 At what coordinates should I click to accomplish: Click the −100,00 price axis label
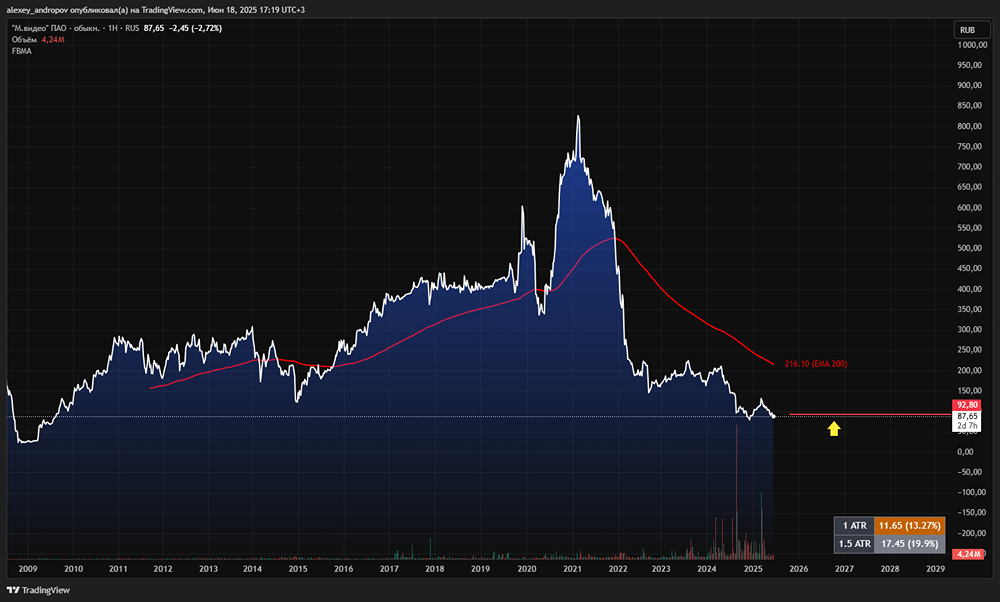coord(971,493)
